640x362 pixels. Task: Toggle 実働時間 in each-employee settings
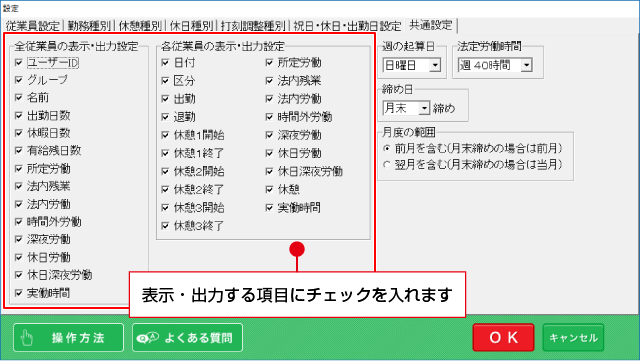coord(269,207)
